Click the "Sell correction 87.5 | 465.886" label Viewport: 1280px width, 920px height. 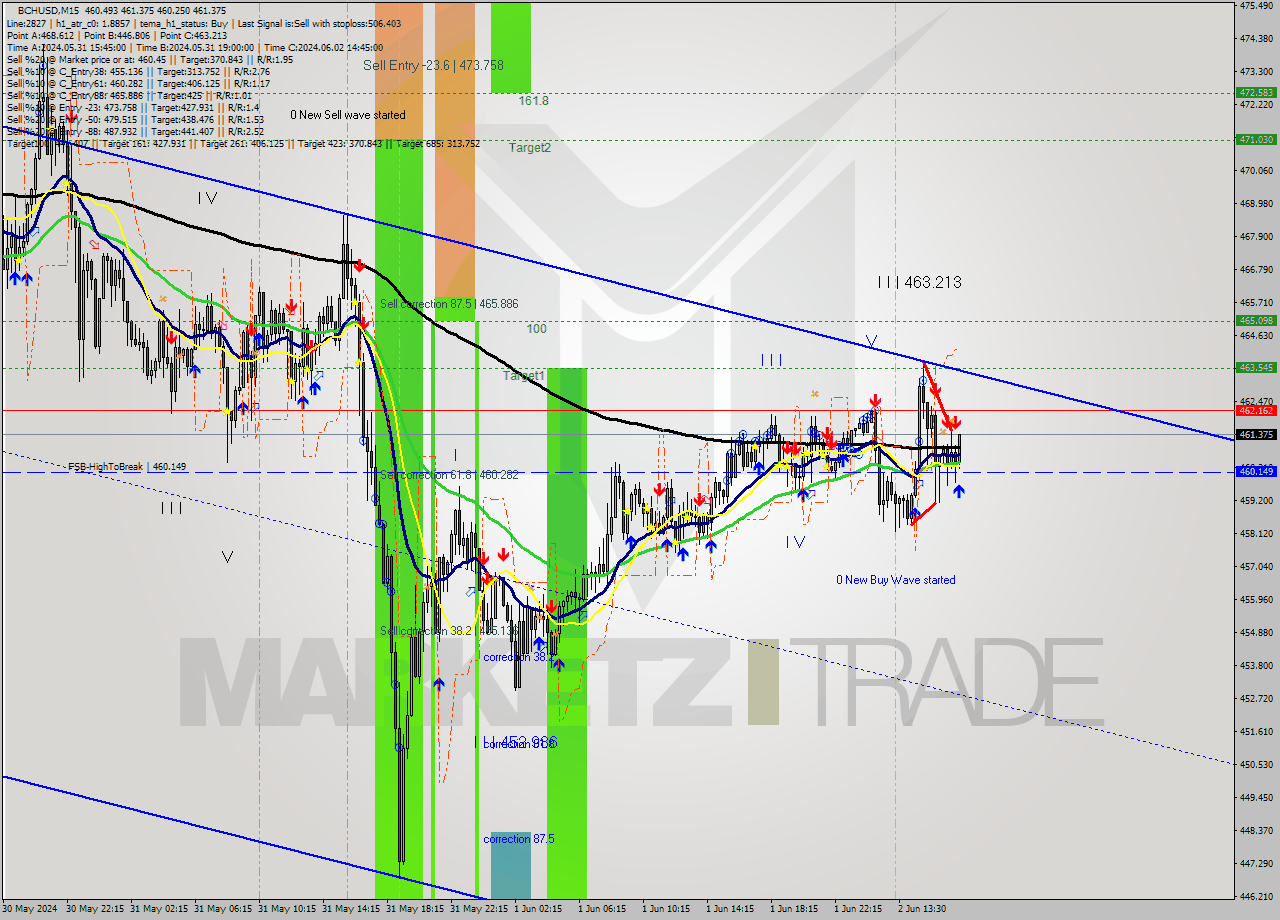tap(448, 303)
